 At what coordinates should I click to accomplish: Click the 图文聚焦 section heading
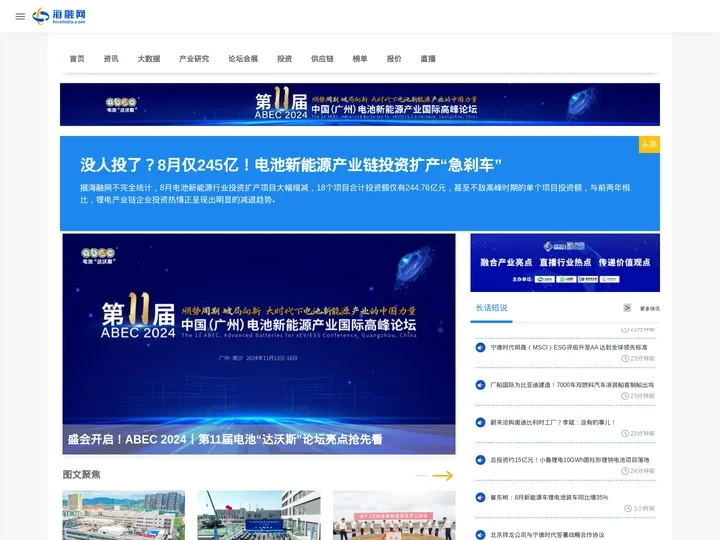pyautogui.click(x=82, y=475)
